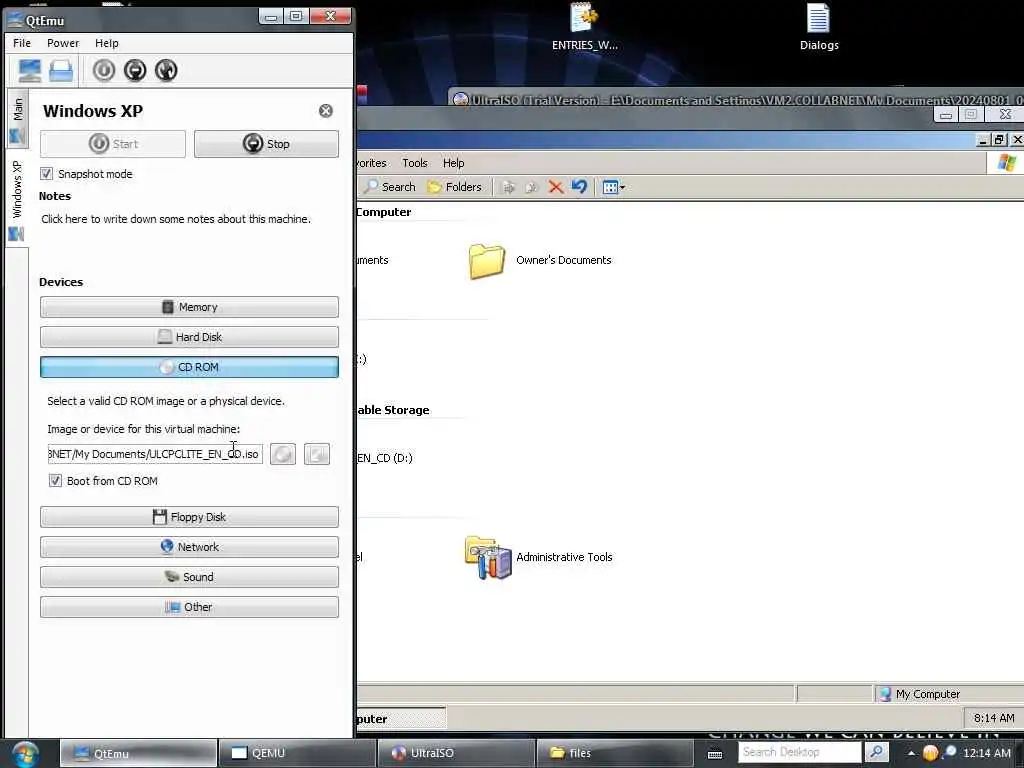Open the Help menu in the Explorer window
1024x768 pixels.
click(x=453, y=163)
